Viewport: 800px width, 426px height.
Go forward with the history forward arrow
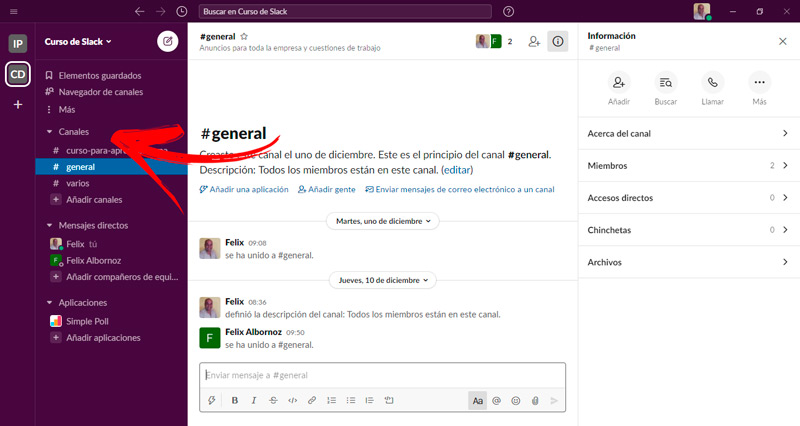tap(161, 11)
